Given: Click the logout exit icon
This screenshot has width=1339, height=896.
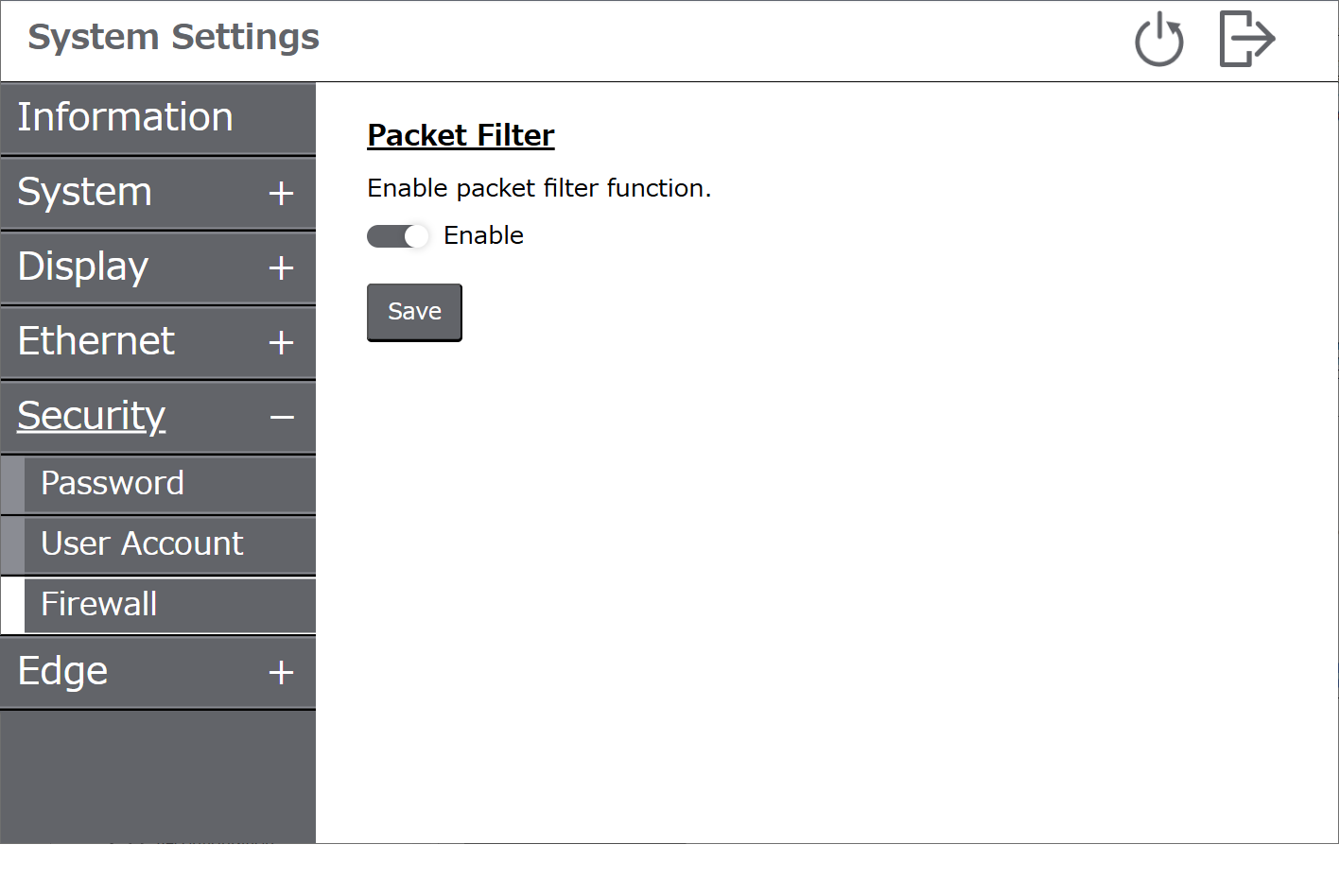Looking at the screenshot, I should (1247, 39).
